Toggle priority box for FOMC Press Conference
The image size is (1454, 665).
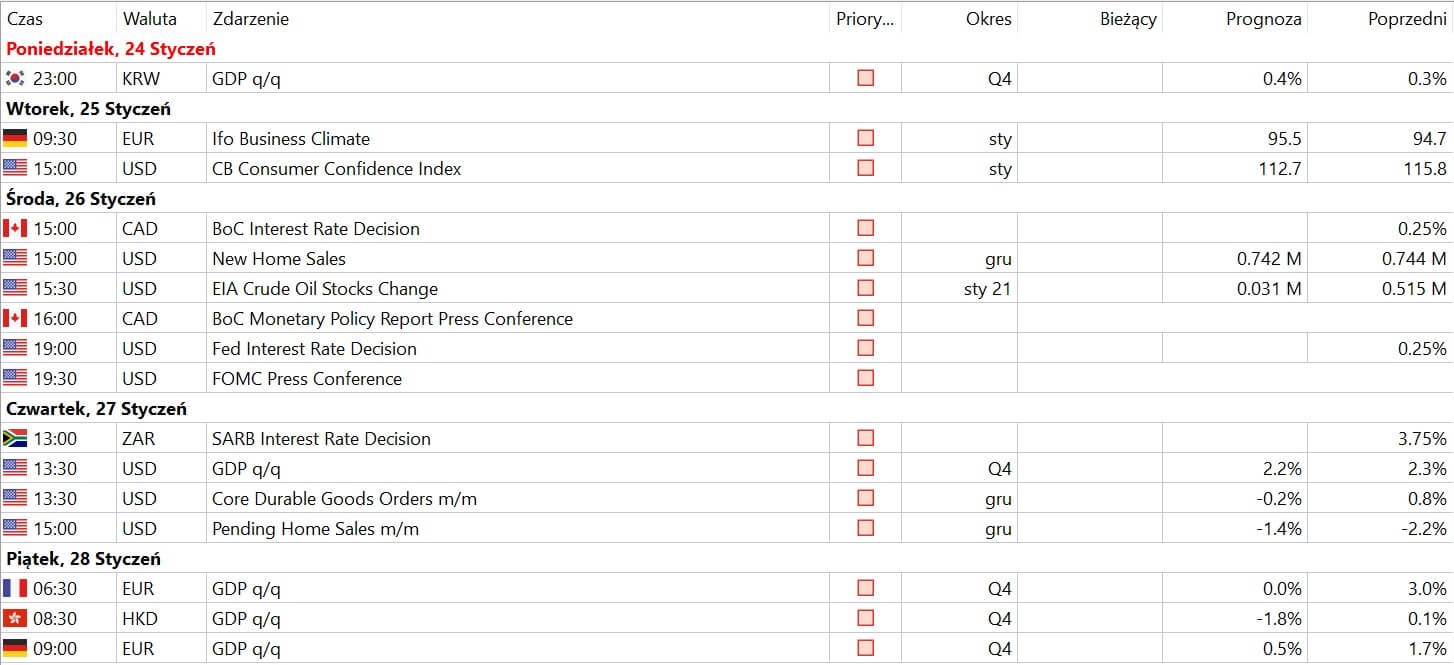click(866, 378)
